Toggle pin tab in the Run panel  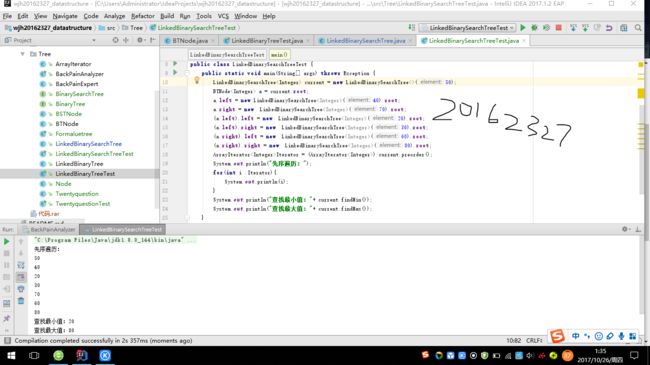click(7, 319)
